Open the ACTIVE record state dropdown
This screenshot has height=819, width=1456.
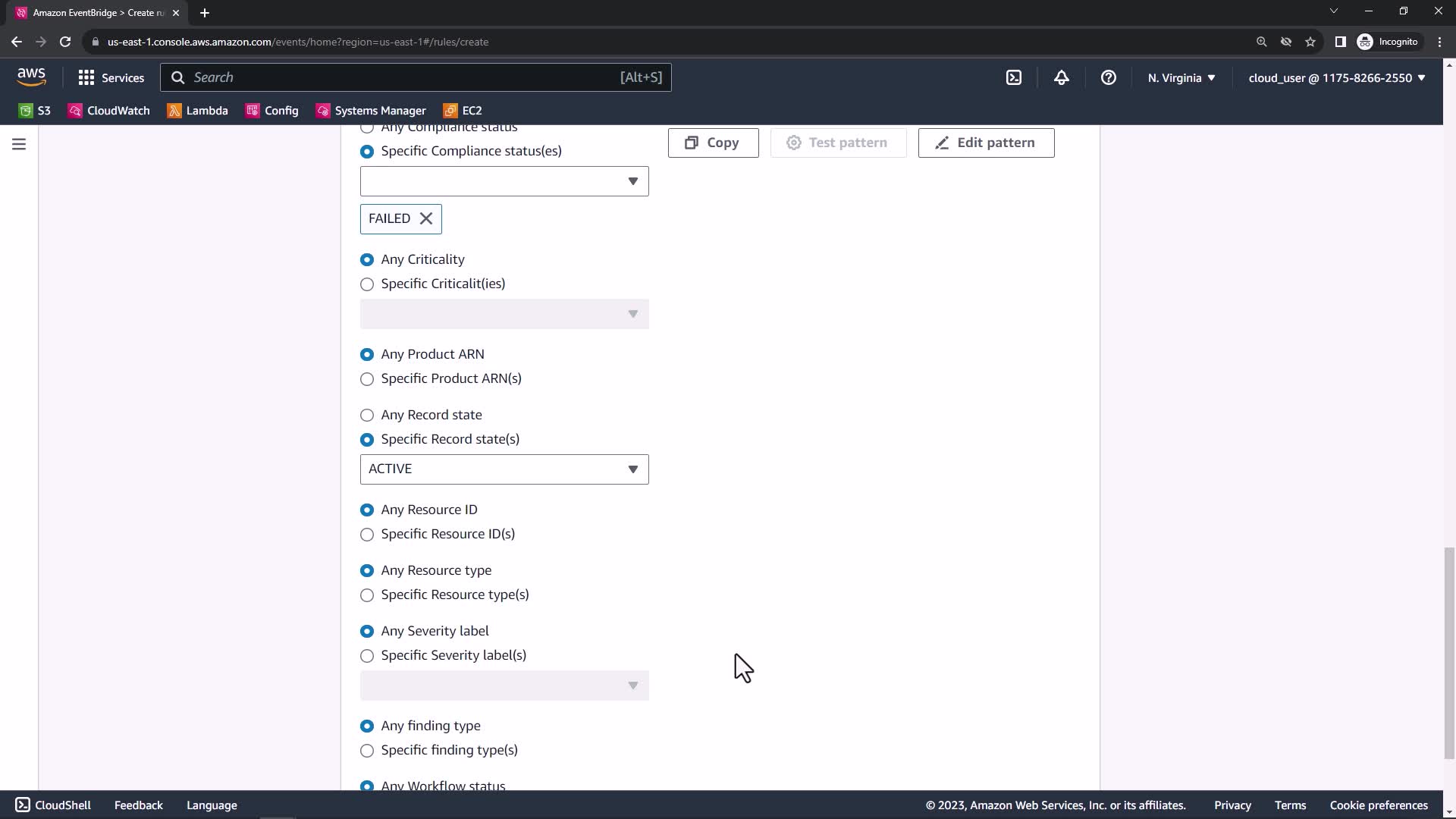point(504,469)
